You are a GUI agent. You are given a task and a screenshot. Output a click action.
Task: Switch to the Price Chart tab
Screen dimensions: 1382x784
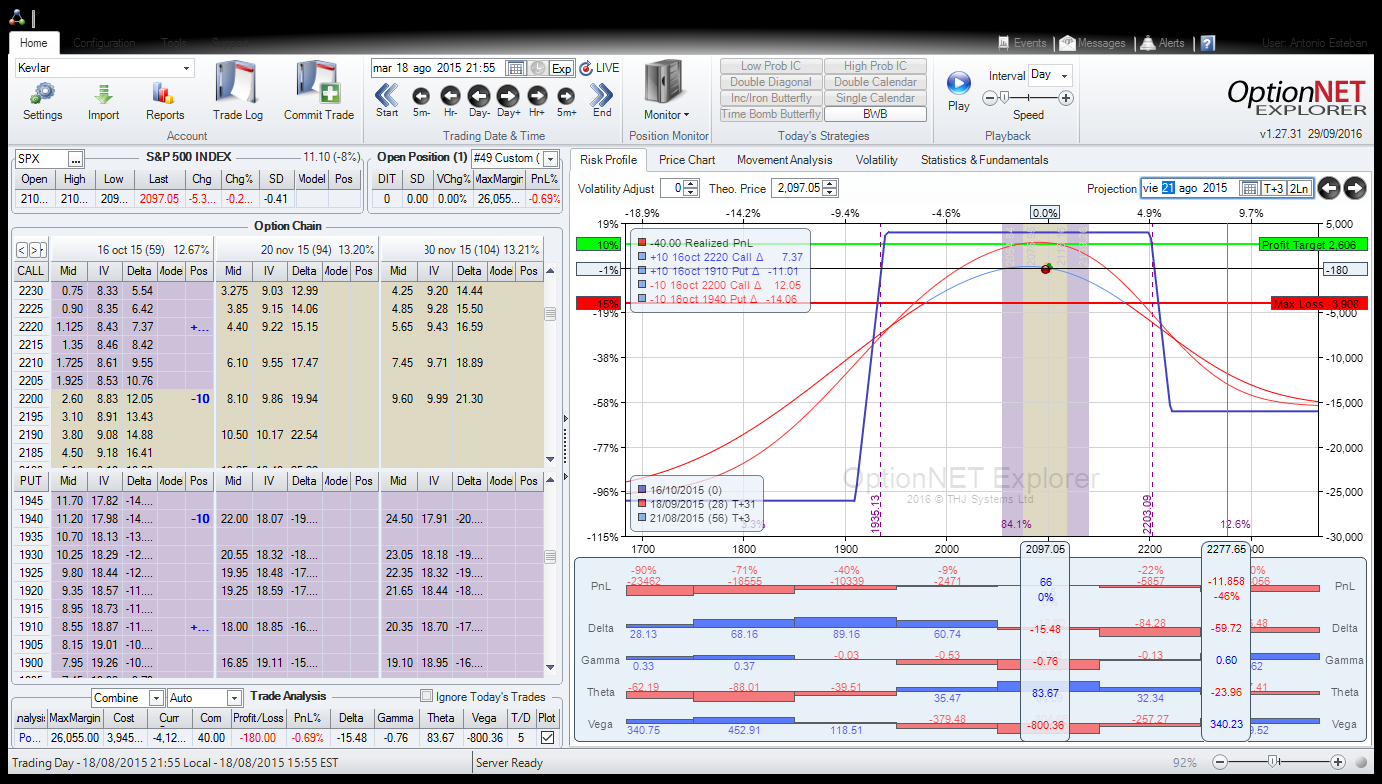[686, 160]
